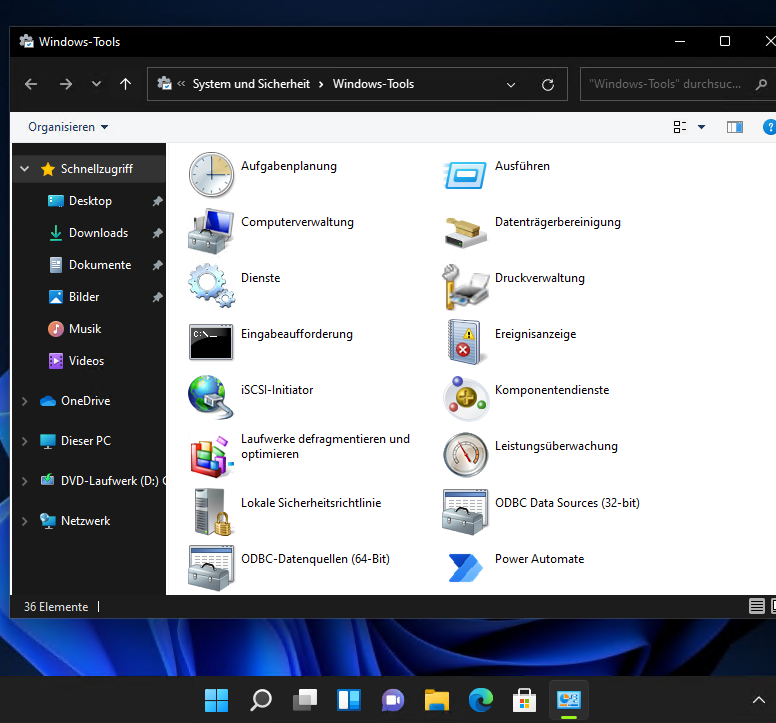Open Microsoft Store from the taskbar
The width and height of the screenshot is (776, 723).
[525, 700]
